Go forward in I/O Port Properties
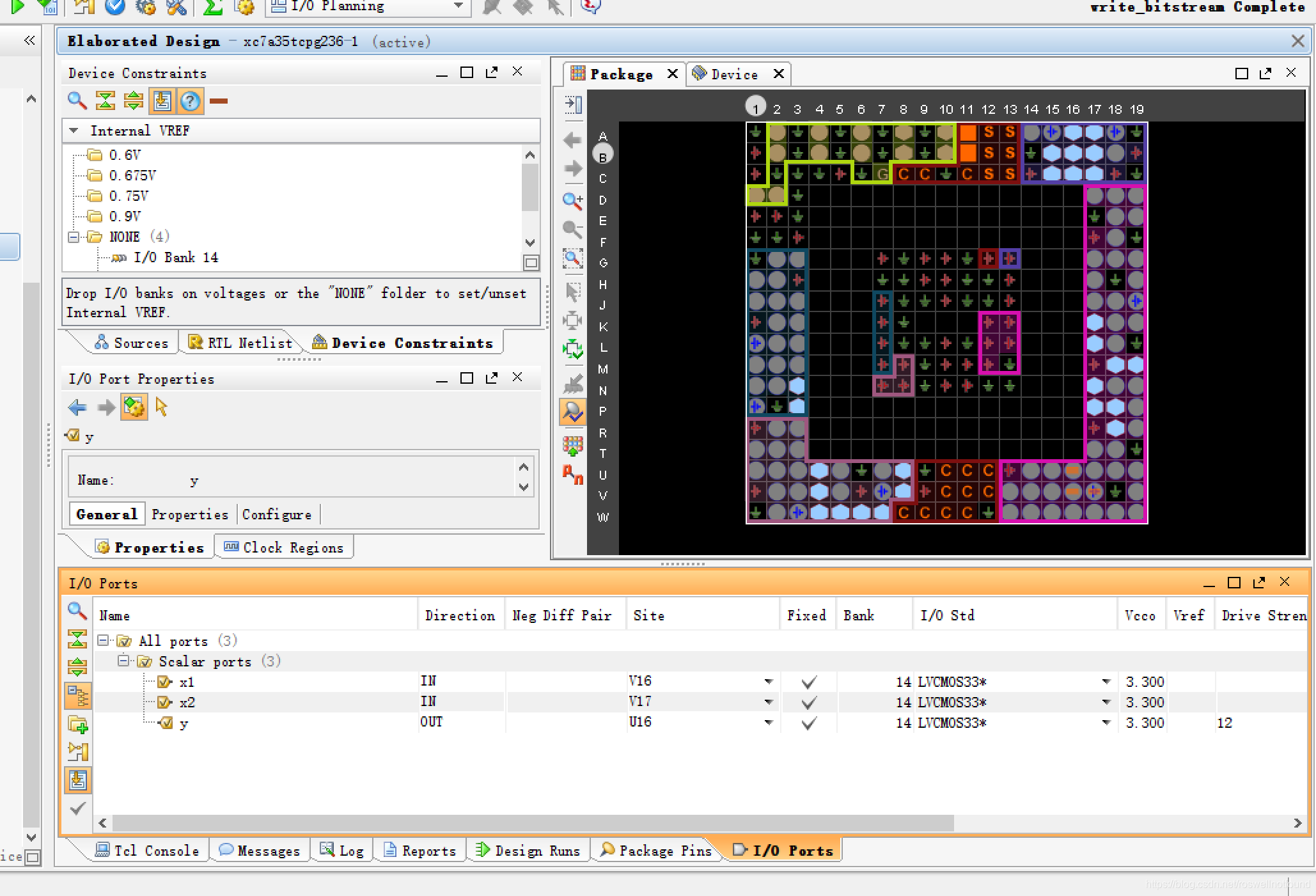The height and width of the screenshot is (896, 1316). (106, 407)
